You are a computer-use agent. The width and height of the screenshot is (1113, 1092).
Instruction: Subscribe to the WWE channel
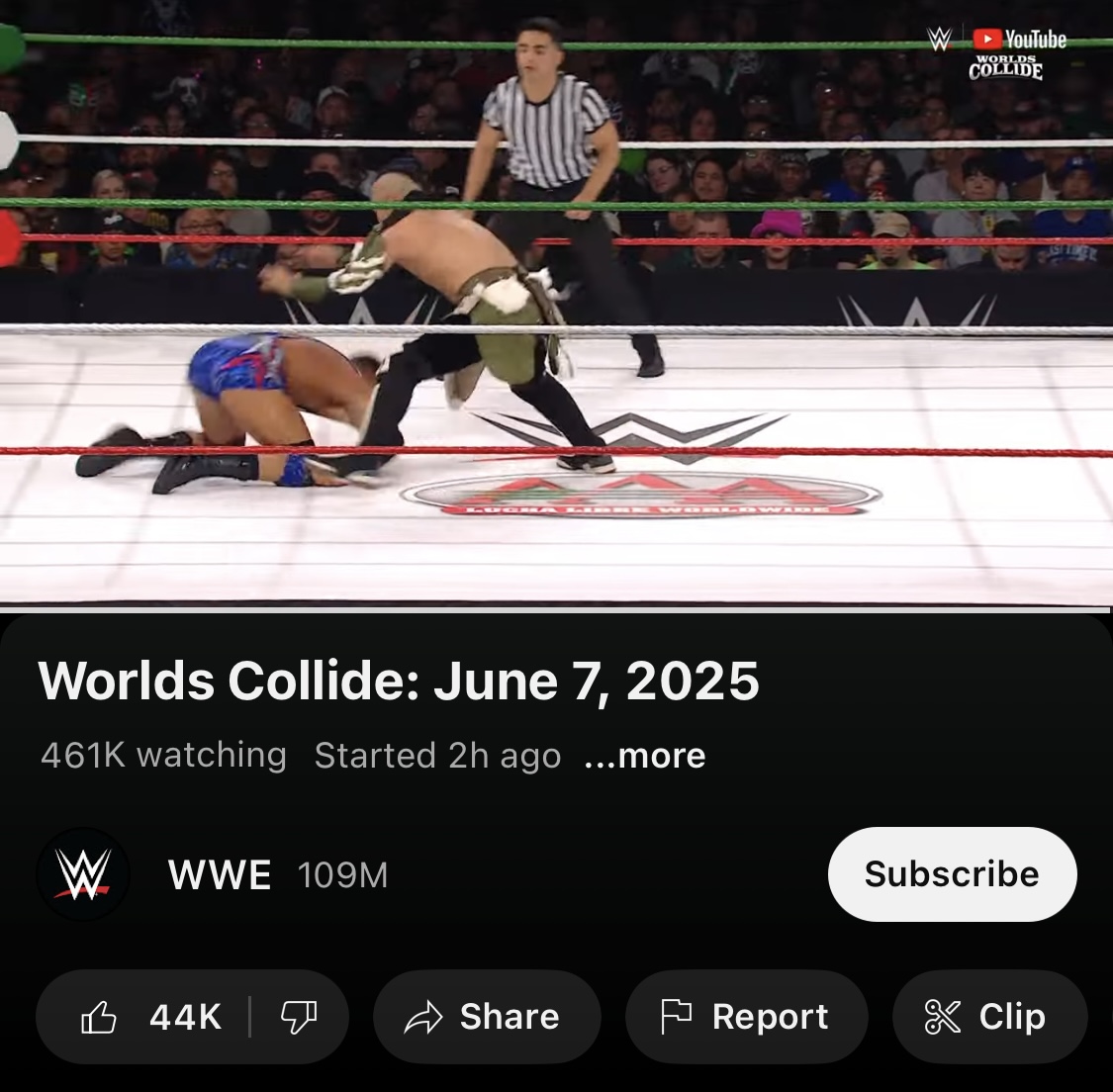point(952,874)
